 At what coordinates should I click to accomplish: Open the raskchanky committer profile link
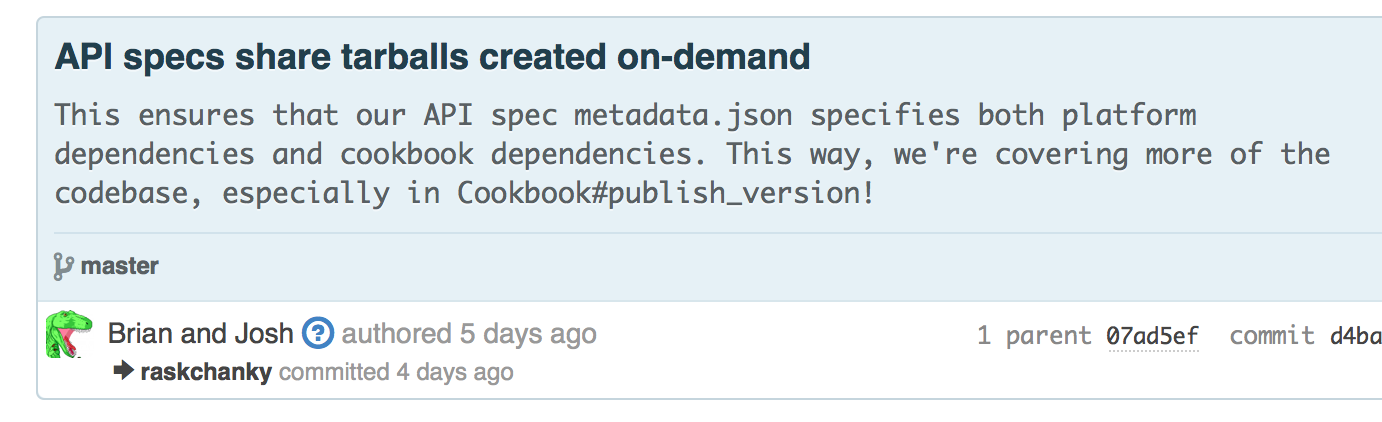[206, 373]
